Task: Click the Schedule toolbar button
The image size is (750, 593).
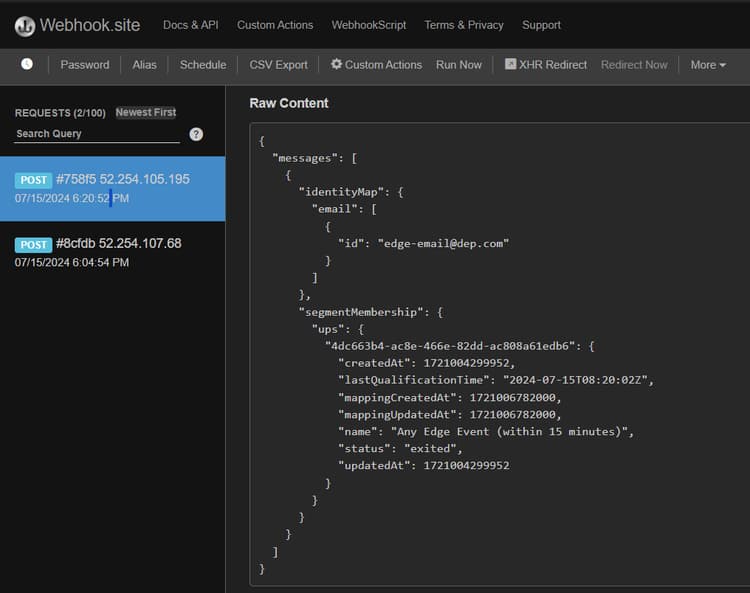Action: pos(203,65)
